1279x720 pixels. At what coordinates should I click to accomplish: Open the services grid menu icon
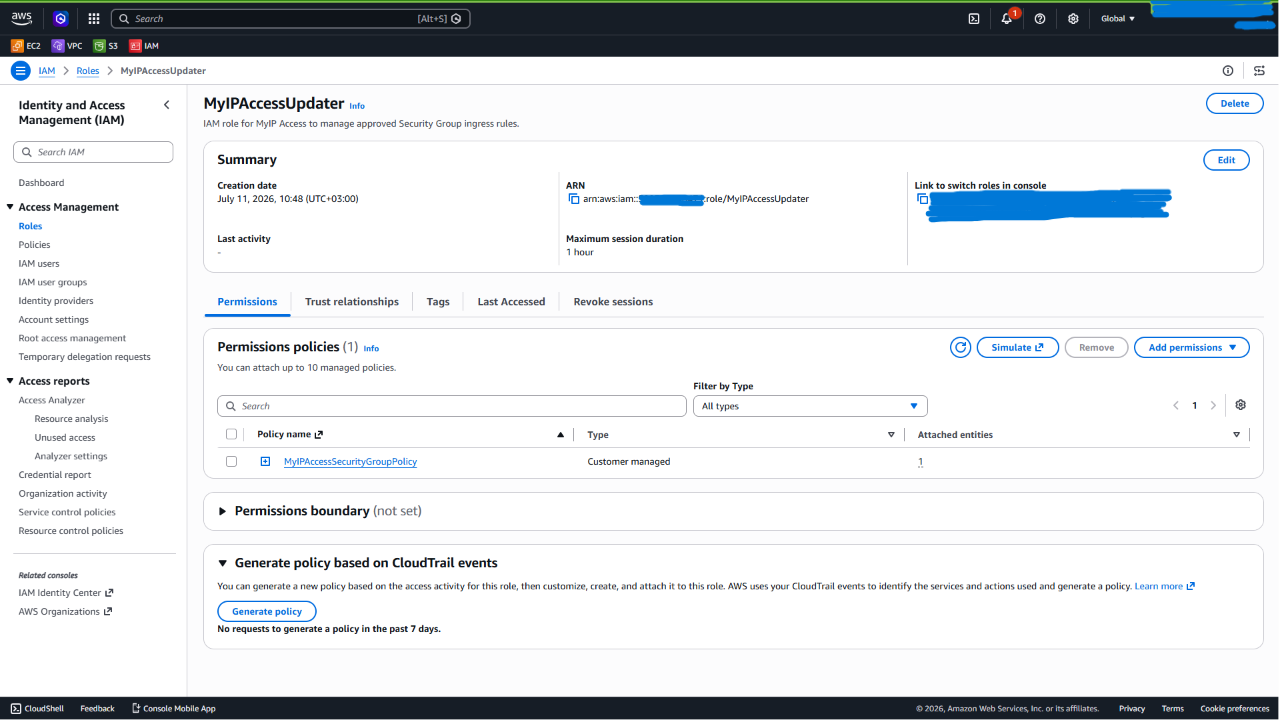coord(94,18)
